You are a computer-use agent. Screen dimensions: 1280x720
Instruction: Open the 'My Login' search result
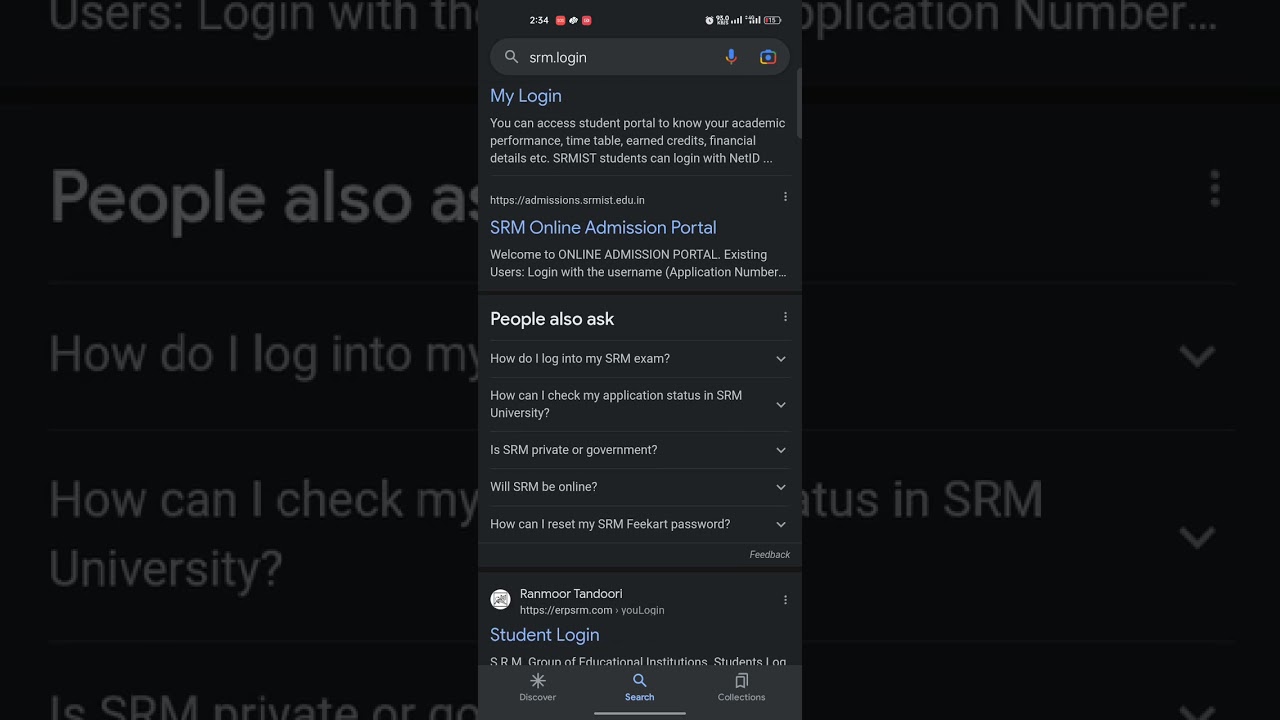coord(526,96)
